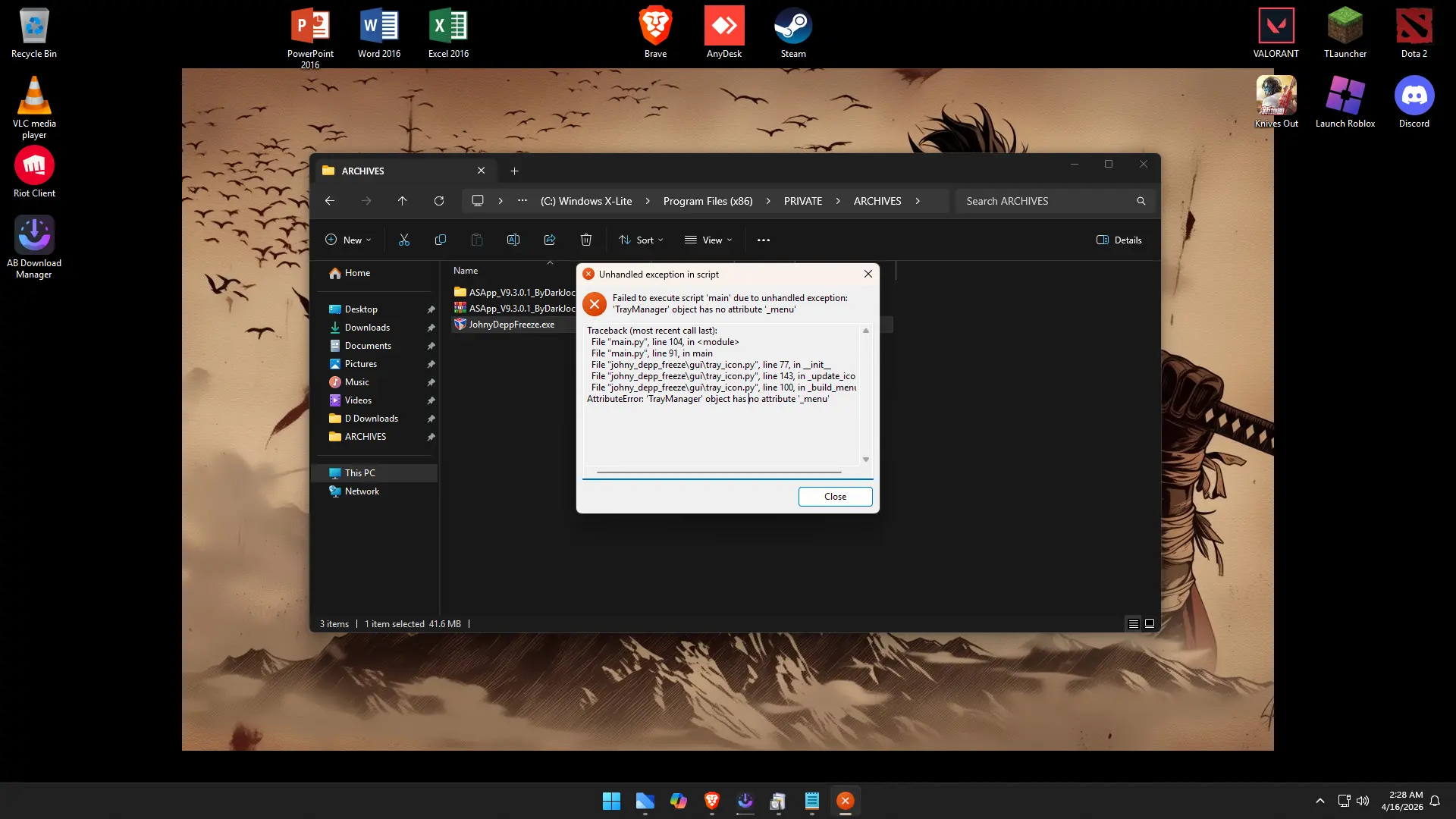Switch to details list view in status bar
This screenshot has width=1456, height=819.
pos(1133,623)
